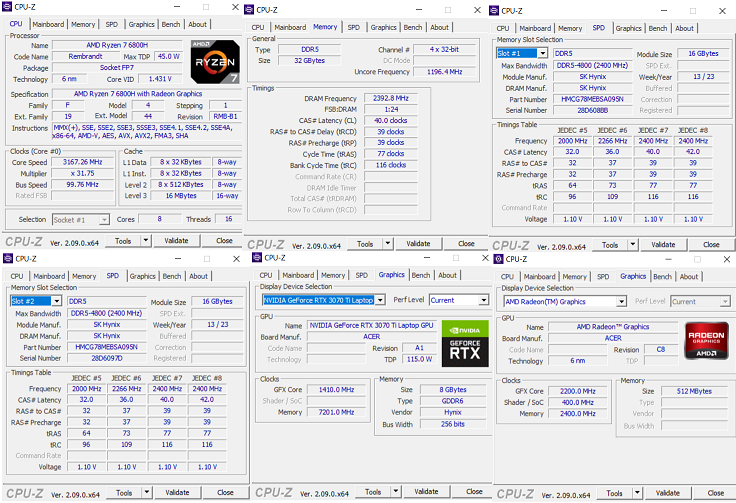
Task: Expand Tools arrow in Ryzen CPU window
Action: point(146,241)
